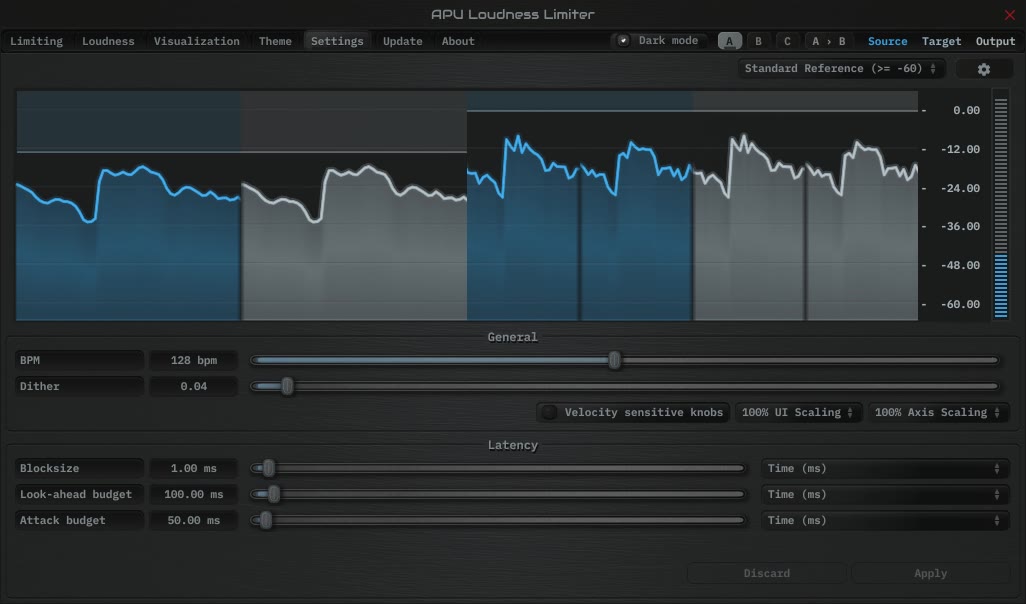
Task: Open the Update tab
Action: tap(402, 41)
